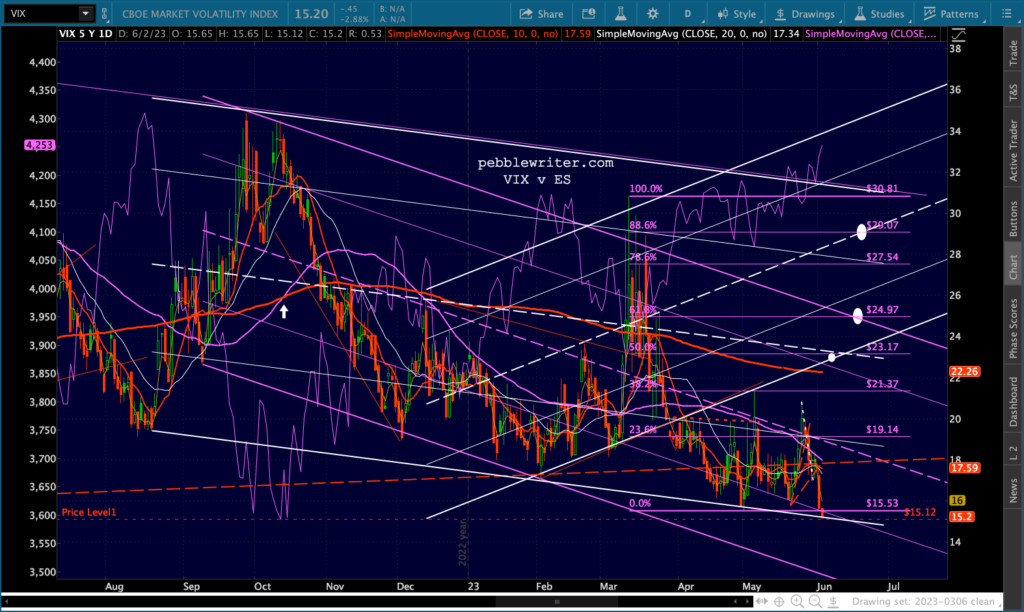Click the Drawings dollar-sign icon

tap(780, 14)
